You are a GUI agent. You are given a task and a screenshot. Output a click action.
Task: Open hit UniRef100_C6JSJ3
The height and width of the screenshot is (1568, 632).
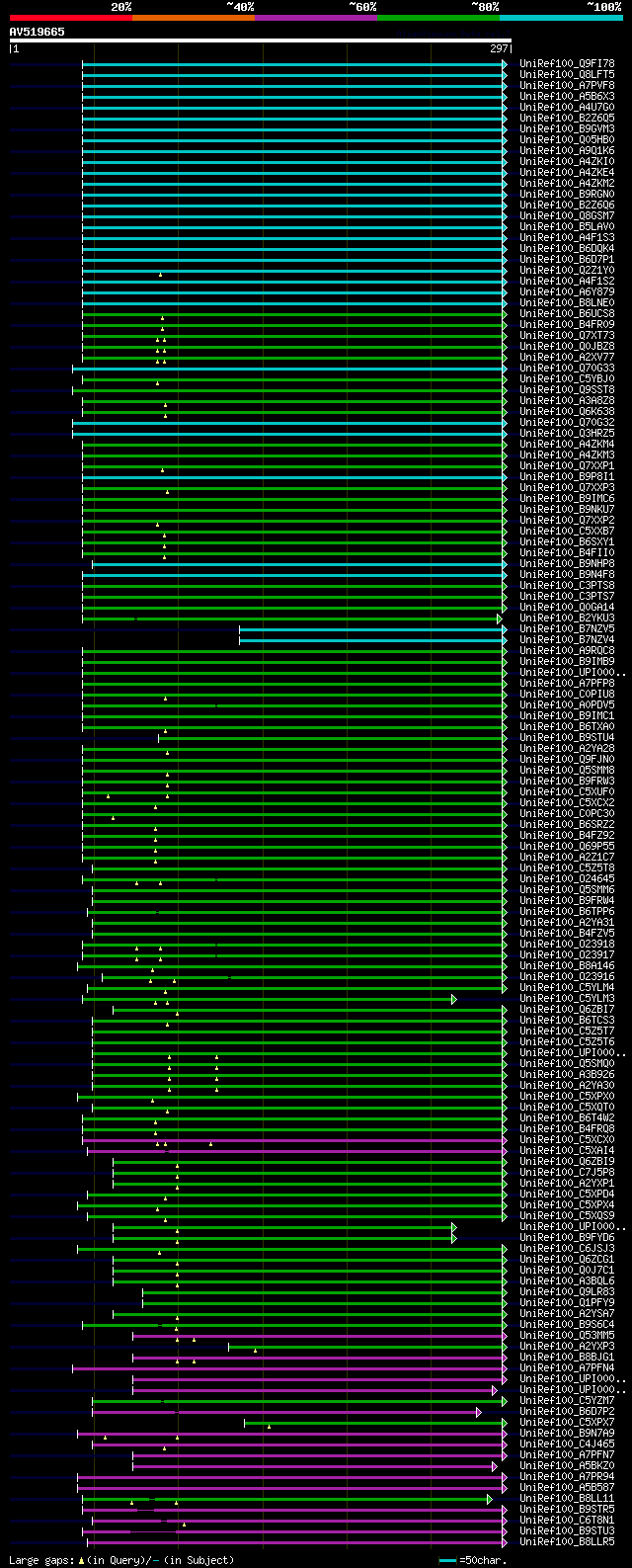(x=567, y=1248)
